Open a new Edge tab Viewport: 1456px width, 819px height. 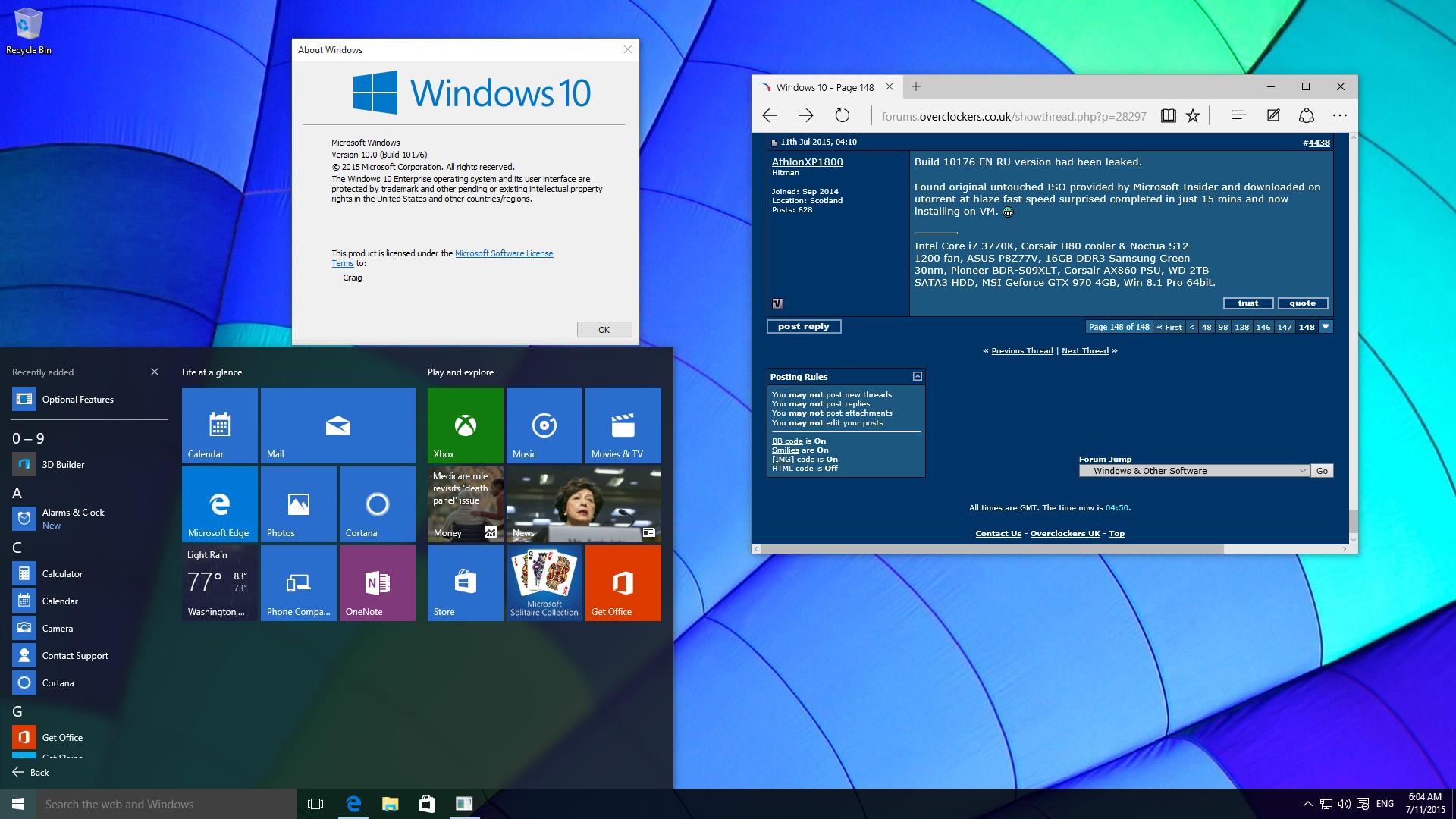916,86
